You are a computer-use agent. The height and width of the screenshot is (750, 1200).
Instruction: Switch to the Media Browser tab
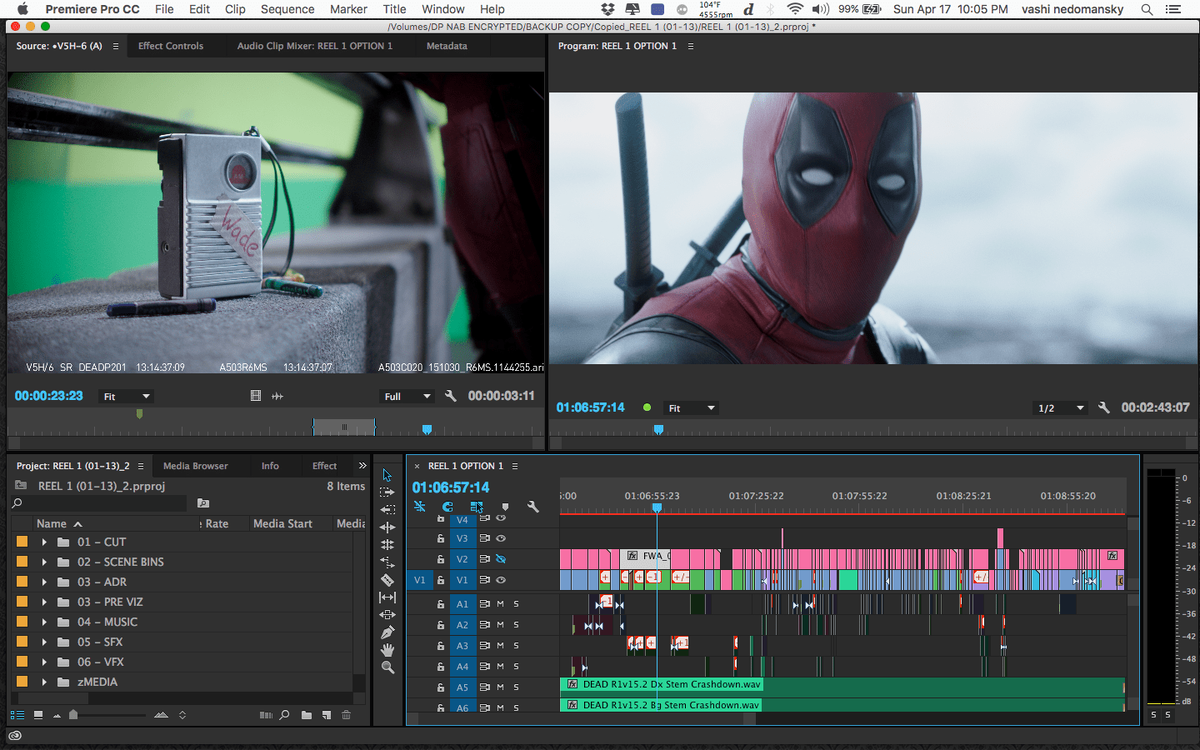coord(198,465)
